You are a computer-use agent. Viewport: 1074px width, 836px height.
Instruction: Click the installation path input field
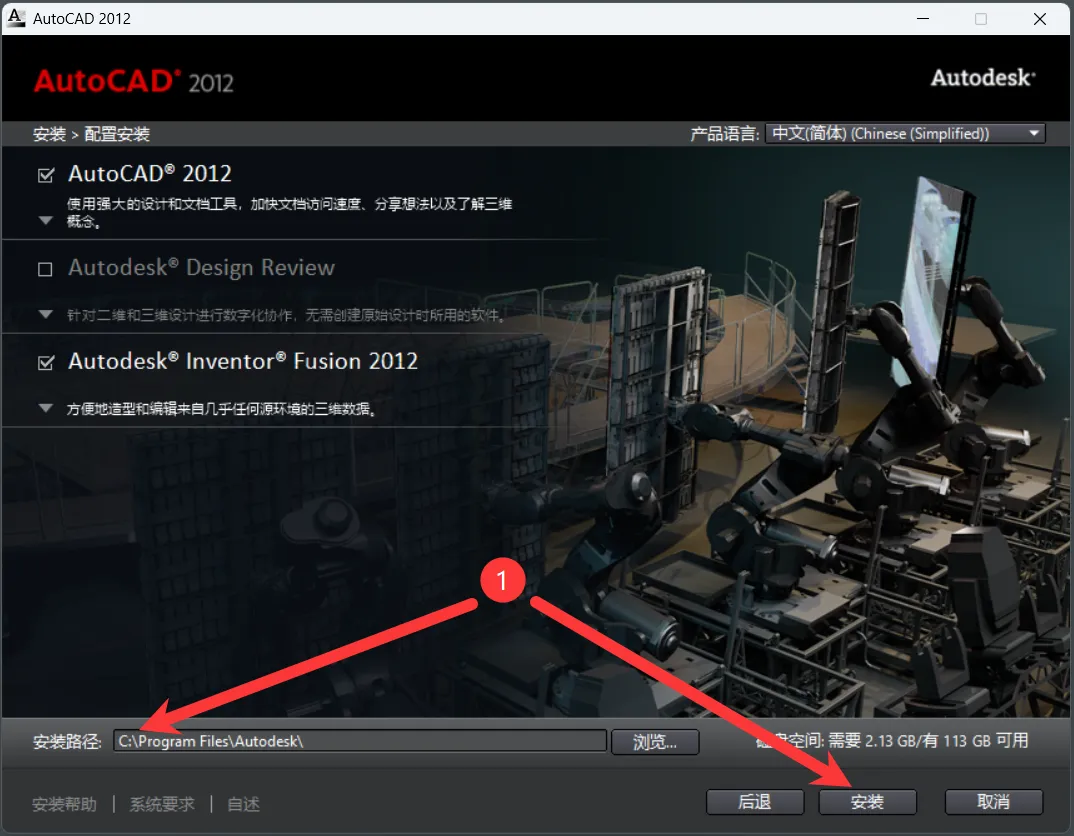pyautogui.click(x=360, y=741)
